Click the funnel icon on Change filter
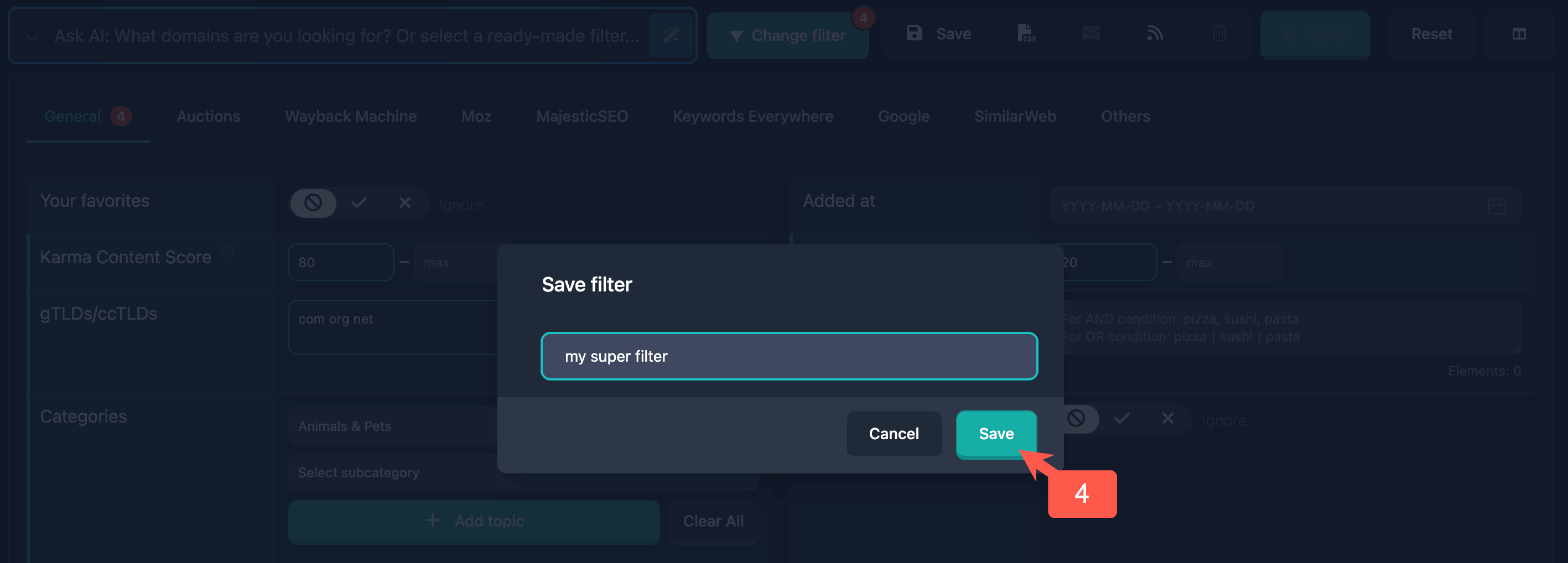This screenshot has height=563, width=1568. pos(736,36)
